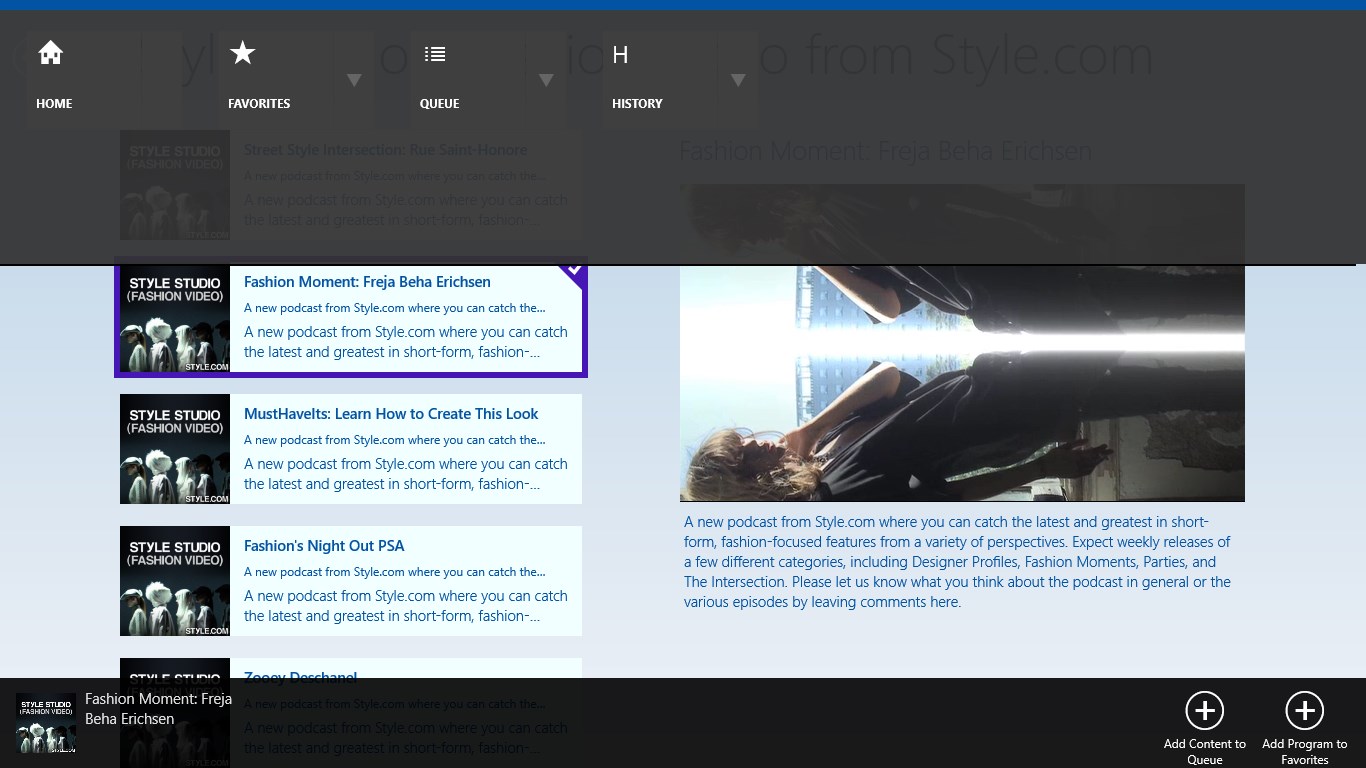Open the 'Fashion's Night Out PSA' episode
Viewport: 1366px width, 768px height.
[x=324, y=546]
